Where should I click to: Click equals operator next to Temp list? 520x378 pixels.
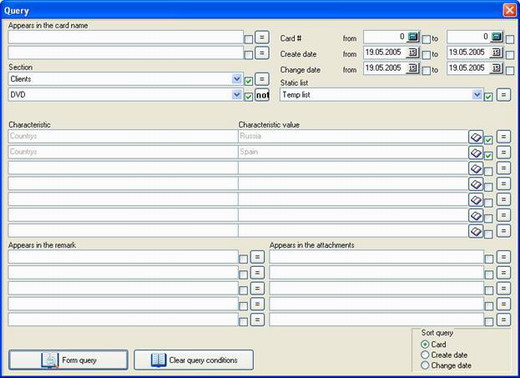(x=503, y=95)
